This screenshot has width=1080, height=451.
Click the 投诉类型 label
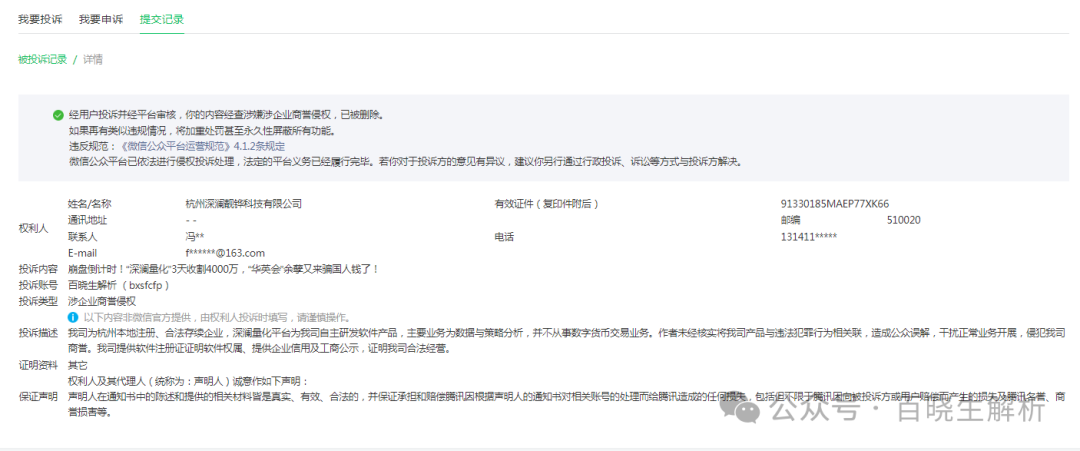[x=38, y=301]
